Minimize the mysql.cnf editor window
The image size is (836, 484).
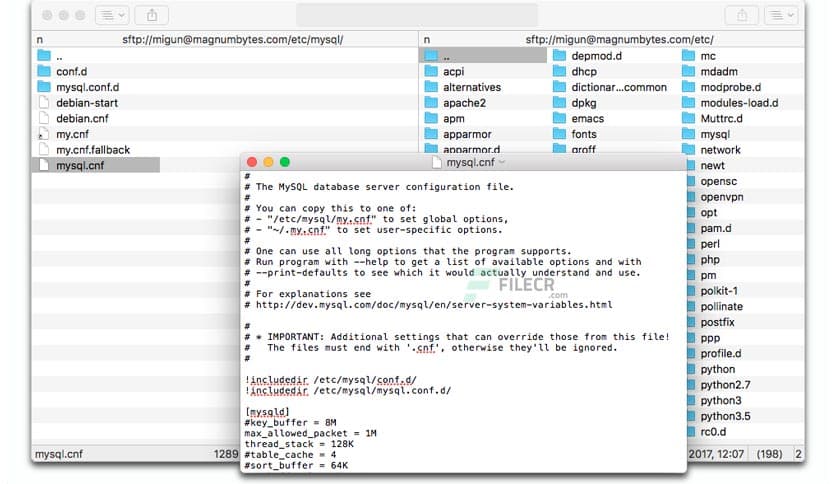[268, 162]
